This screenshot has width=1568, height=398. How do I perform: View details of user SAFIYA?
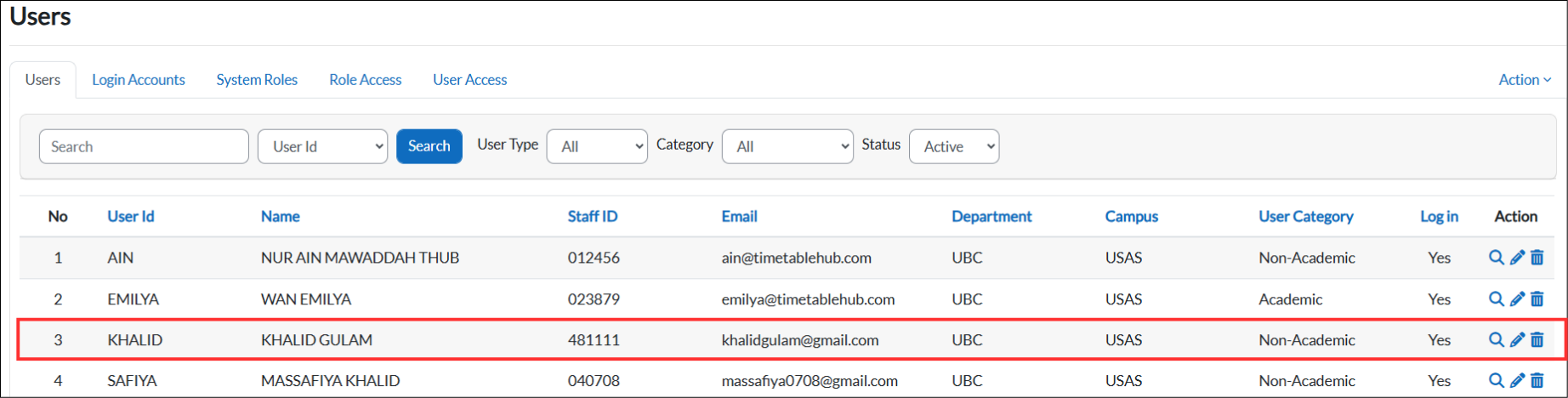pyautogui.click(x=1497, y=380)
